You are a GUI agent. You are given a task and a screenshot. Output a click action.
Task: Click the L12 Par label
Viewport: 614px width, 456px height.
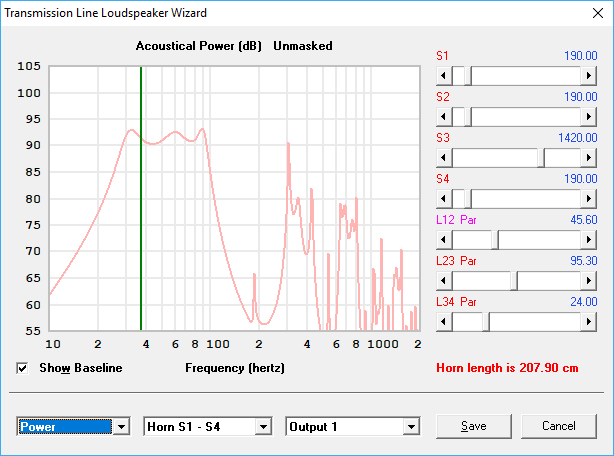(x=456, y=220)
